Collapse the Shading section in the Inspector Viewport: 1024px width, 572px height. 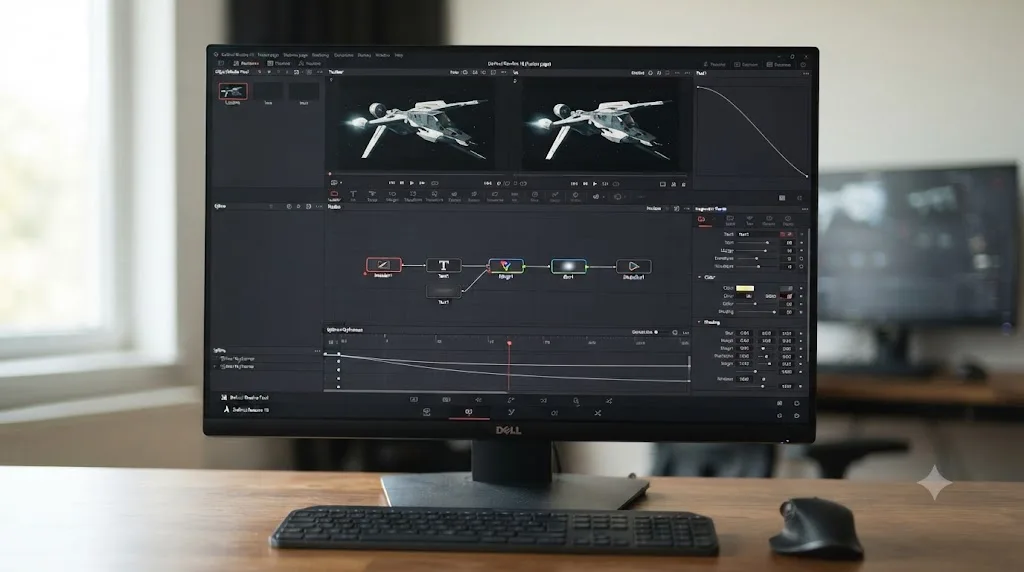pyautogui.click(x=699, y=322)
